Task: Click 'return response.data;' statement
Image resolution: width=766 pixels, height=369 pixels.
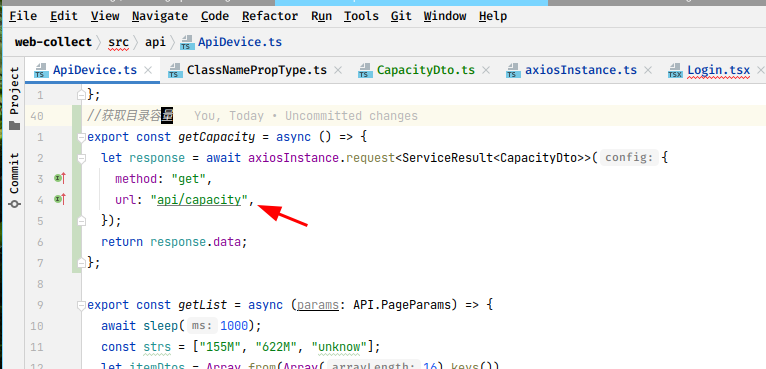Action: [174, 242]
